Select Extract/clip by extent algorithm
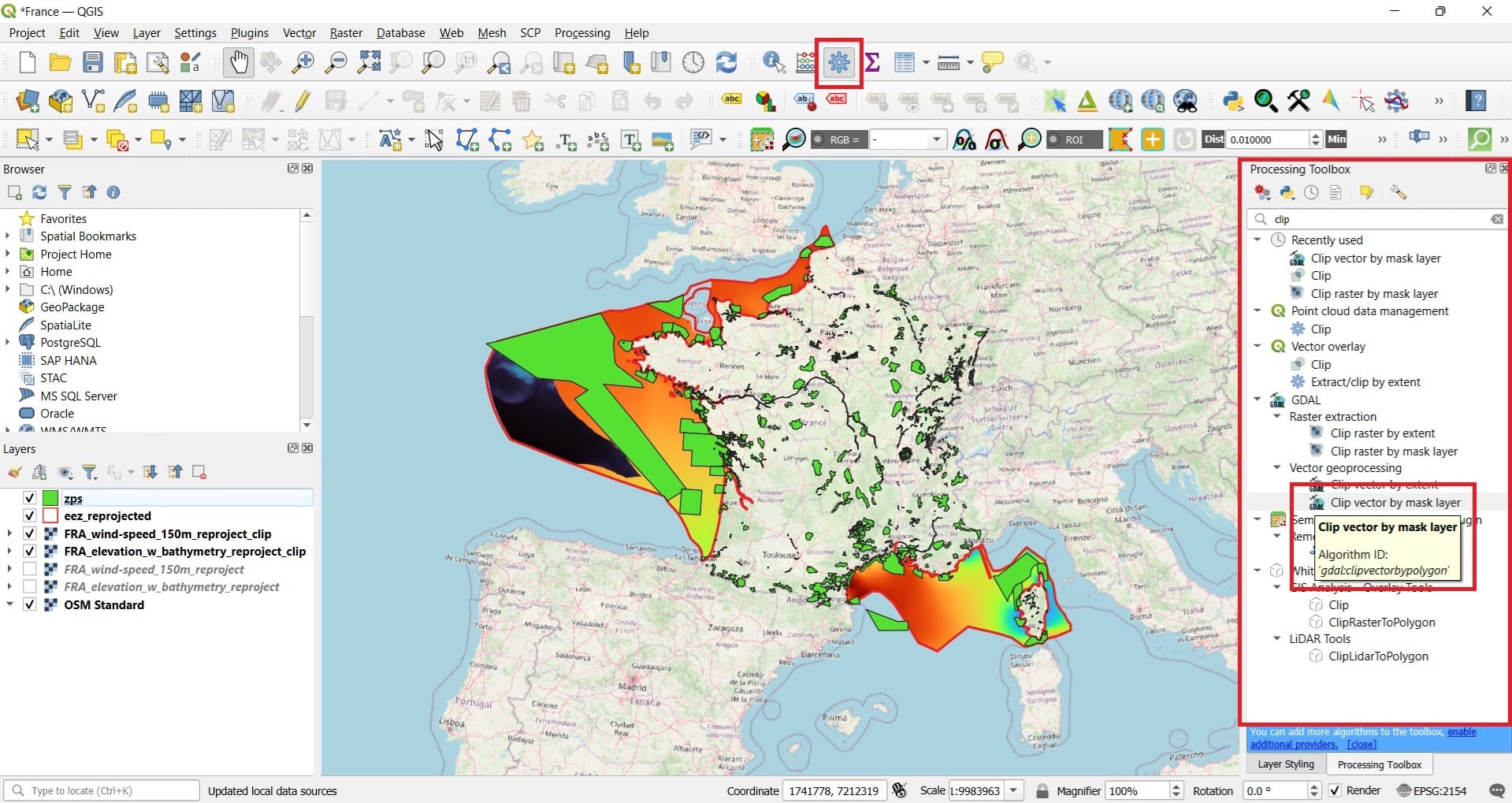 pyautogui.click(x=1365, y=381)
